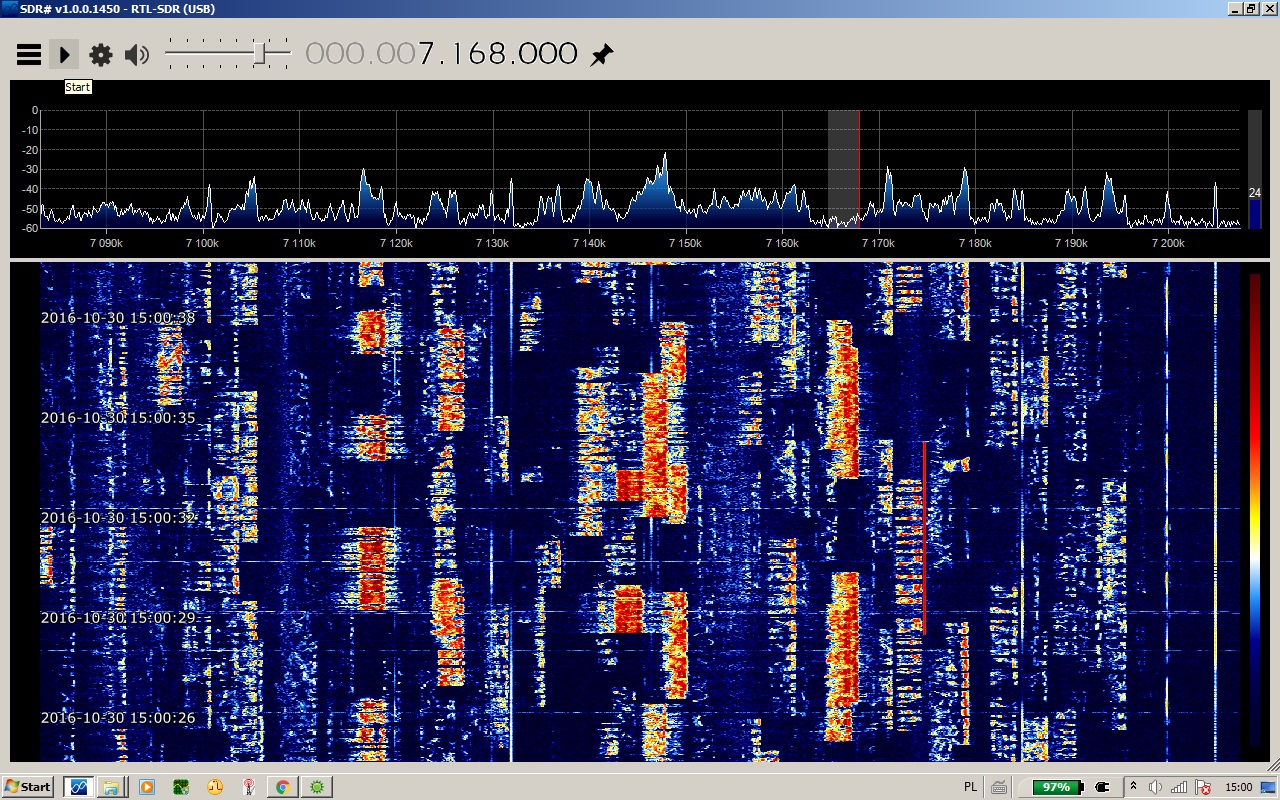Screen dimensions: 1280x800
Task: Open the radio antenna tower taskbar icon
Action: 249,787
